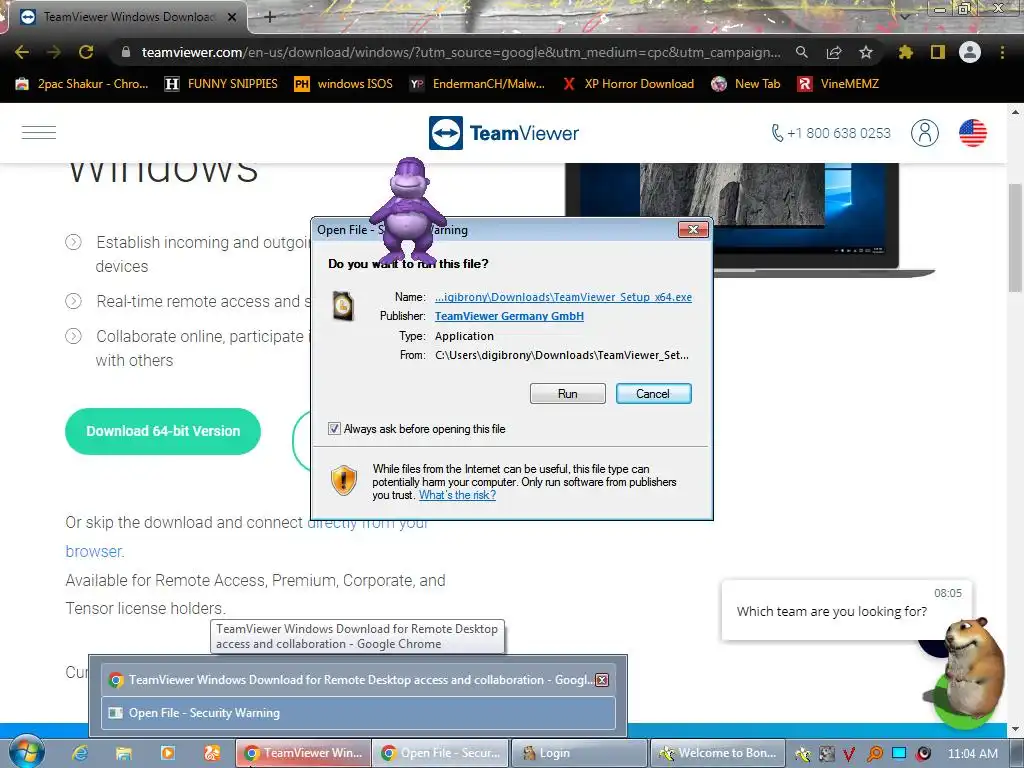This screenshot has width=1024, height=768.
Task: Toggle the Chrome side panel icon
Action: [938, 52]
